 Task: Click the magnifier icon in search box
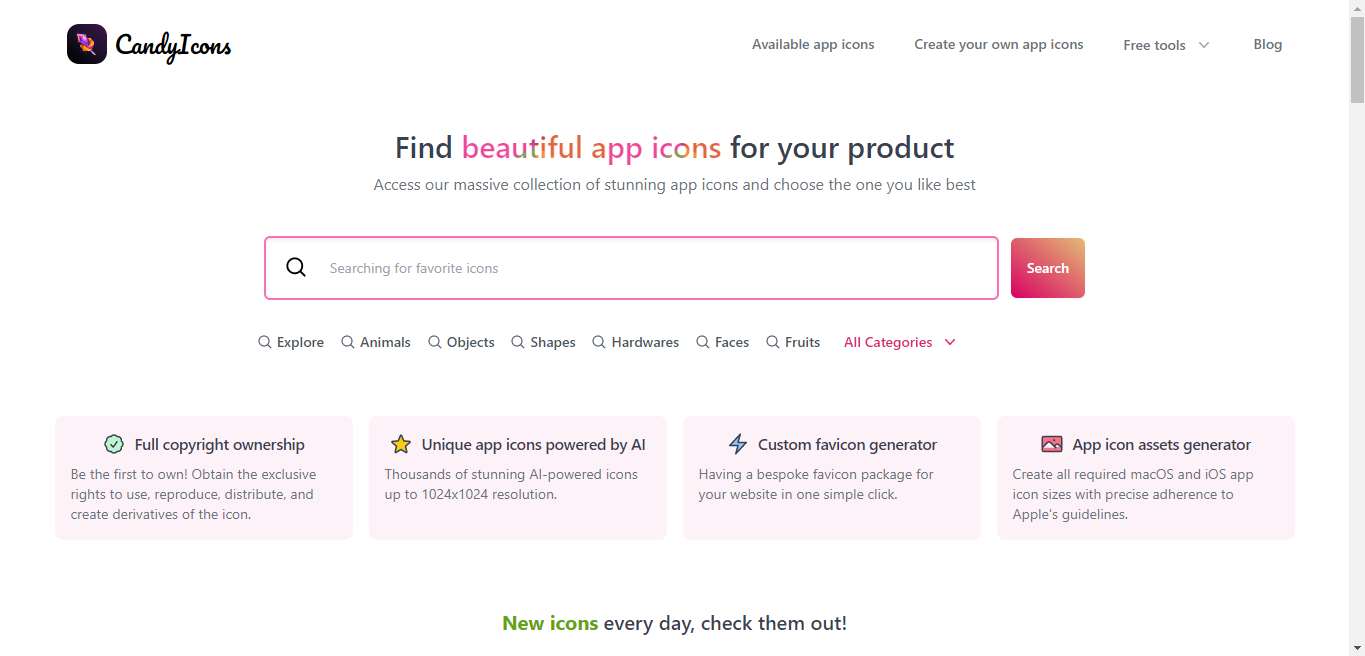[296, 267]
